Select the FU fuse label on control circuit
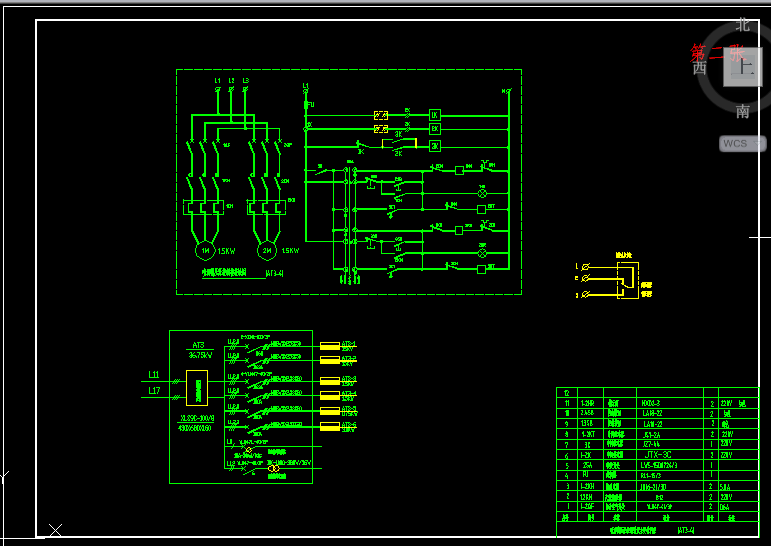This screenshot has height=546, width=771. (x=310, y=105)
